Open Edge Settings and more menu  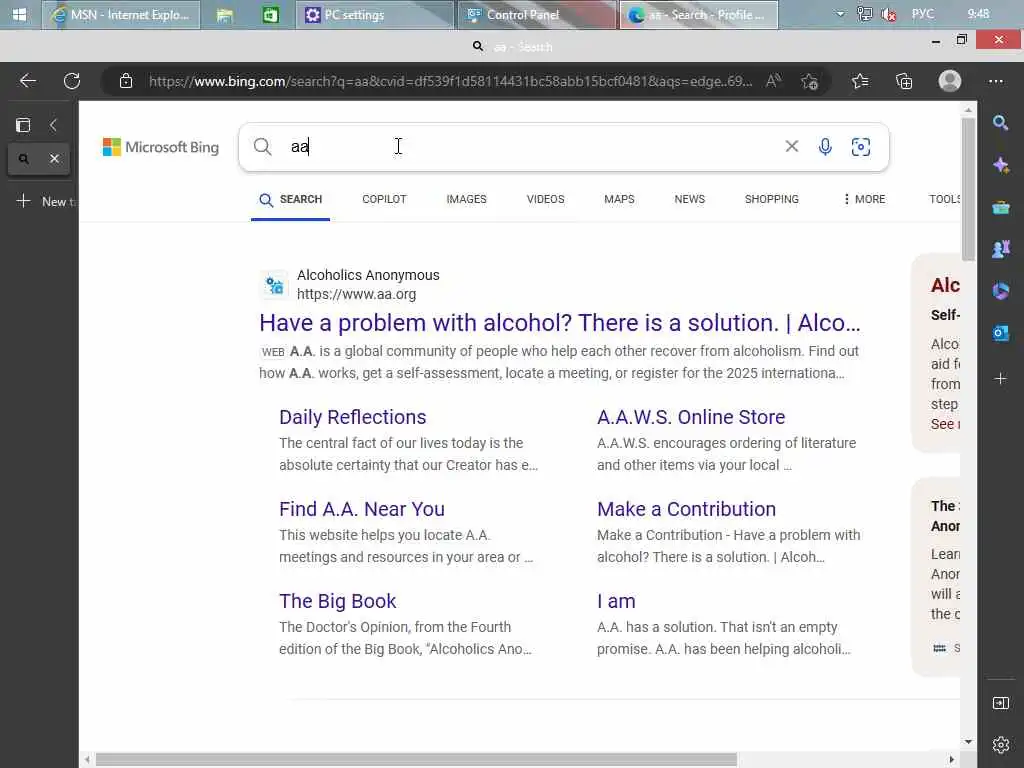[996, 81]
